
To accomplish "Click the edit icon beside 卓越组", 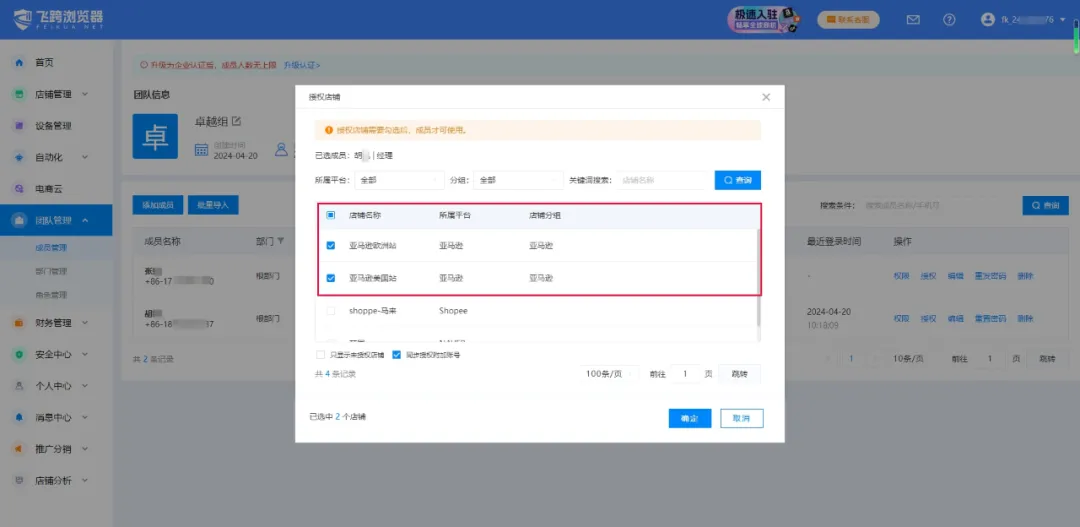I will point(237,121).
